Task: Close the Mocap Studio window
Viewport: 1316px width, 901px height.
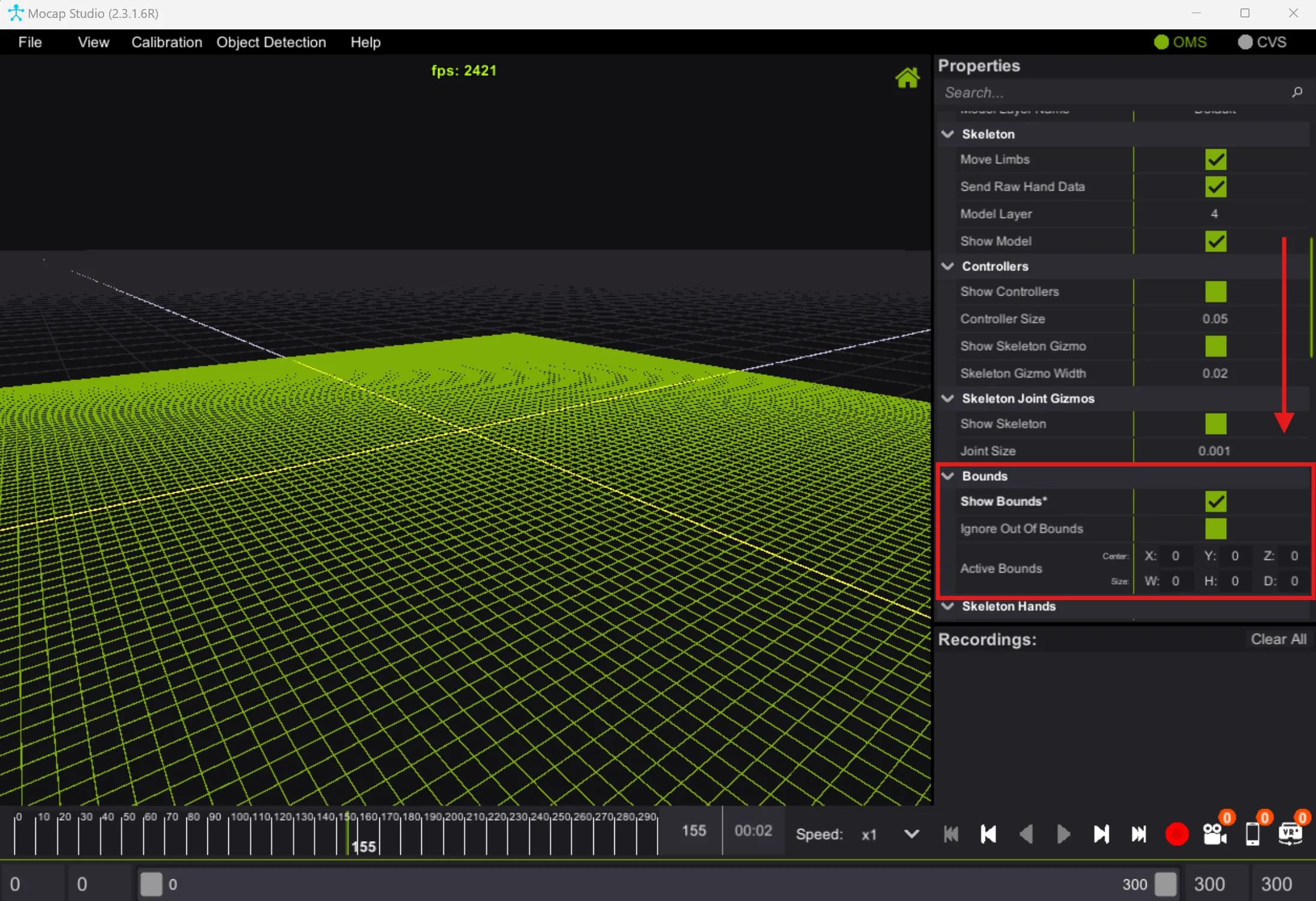Action: [1293, 13]
